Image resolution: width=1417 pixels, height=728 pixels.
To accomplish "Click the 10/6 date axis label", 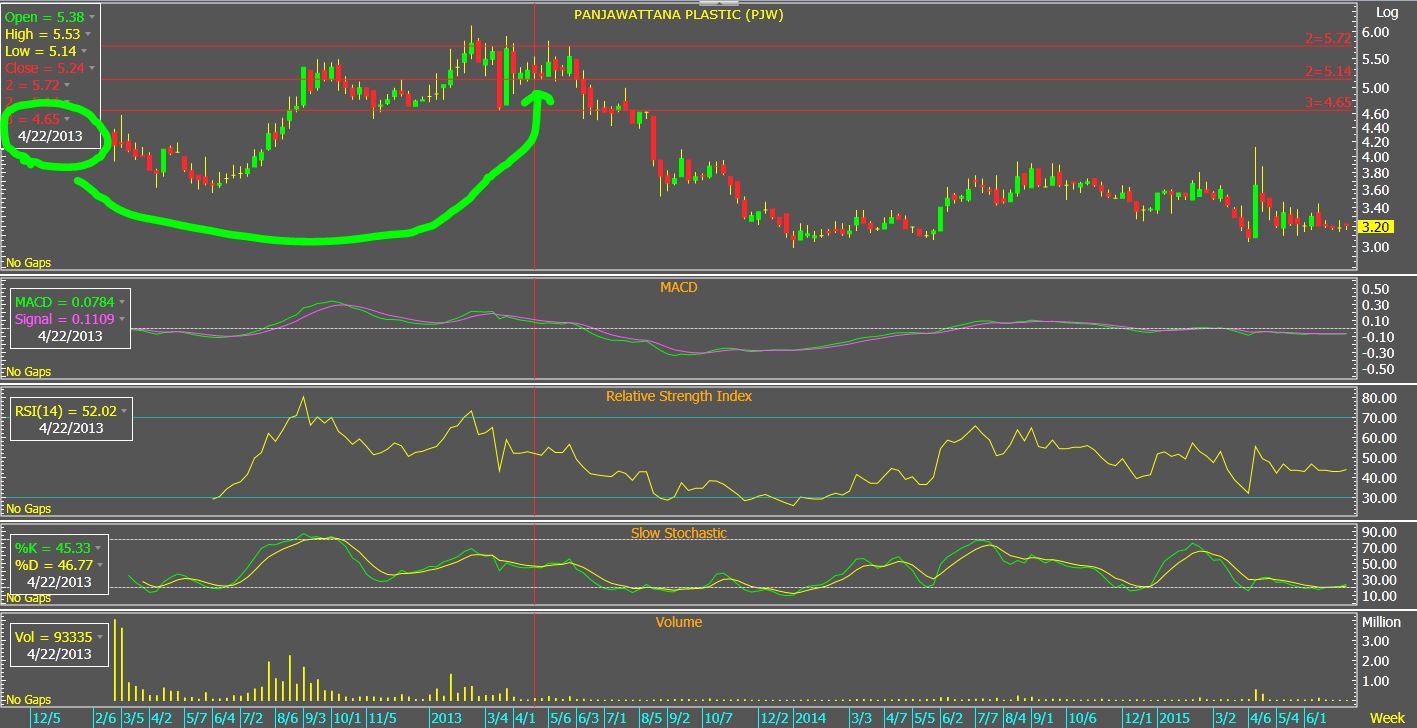I will 1081,718.
